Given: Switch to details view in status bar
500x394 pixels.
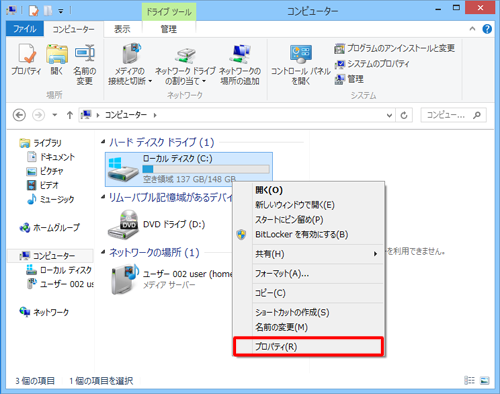Looking at the screenshot, I should [469, 380].
